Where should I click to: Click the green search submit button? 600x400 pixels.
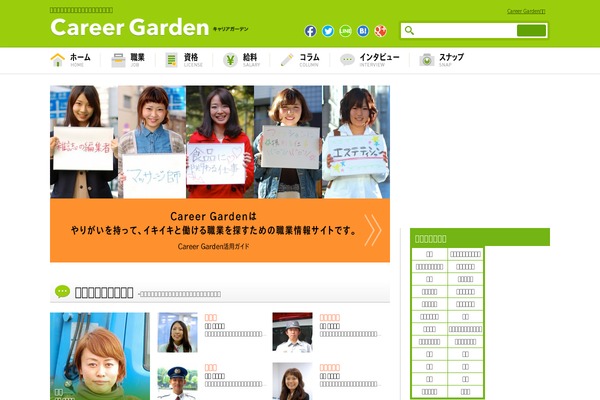531,31
